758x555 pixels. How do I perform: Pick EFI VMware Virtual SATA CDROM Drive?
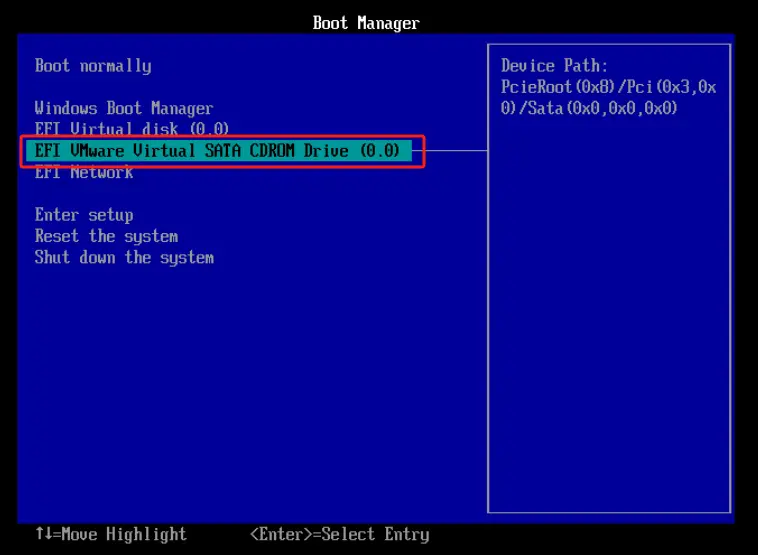pos(217,151)
